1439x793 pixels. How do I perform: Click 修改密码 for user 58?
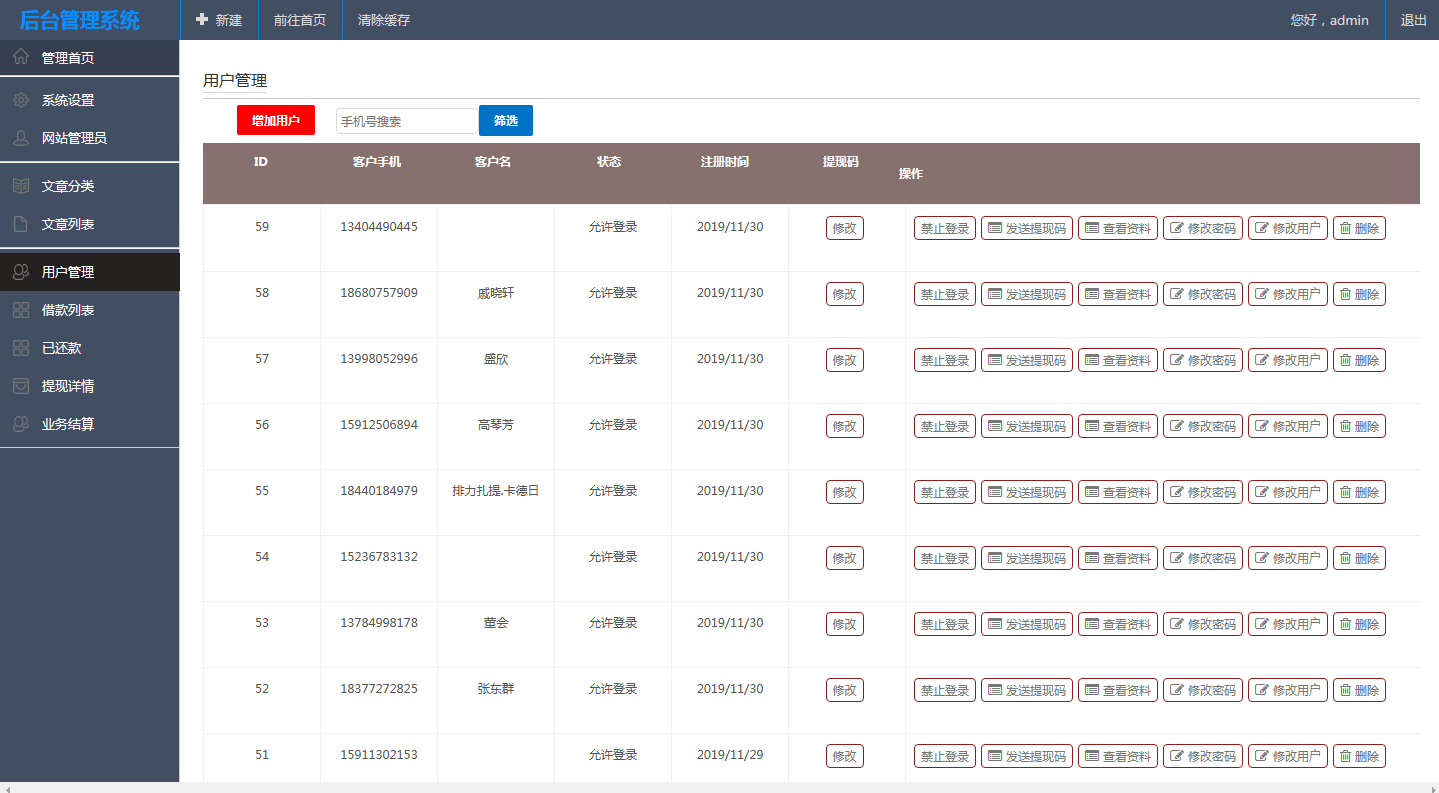(1203, 294)
